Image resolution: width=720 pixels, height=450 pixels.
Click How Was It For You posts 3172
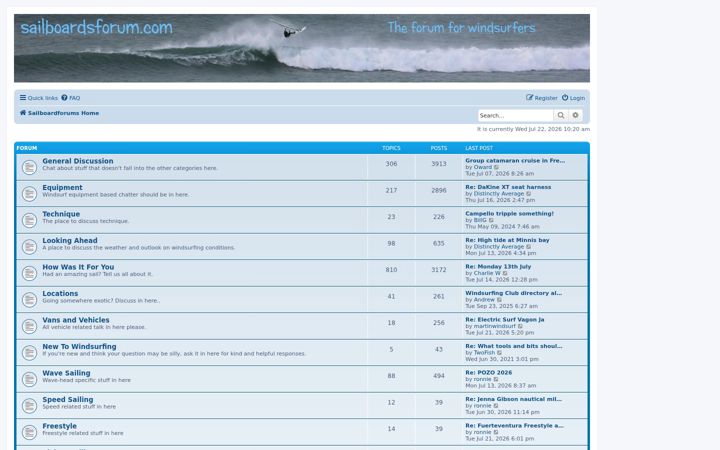coord(439,270)
